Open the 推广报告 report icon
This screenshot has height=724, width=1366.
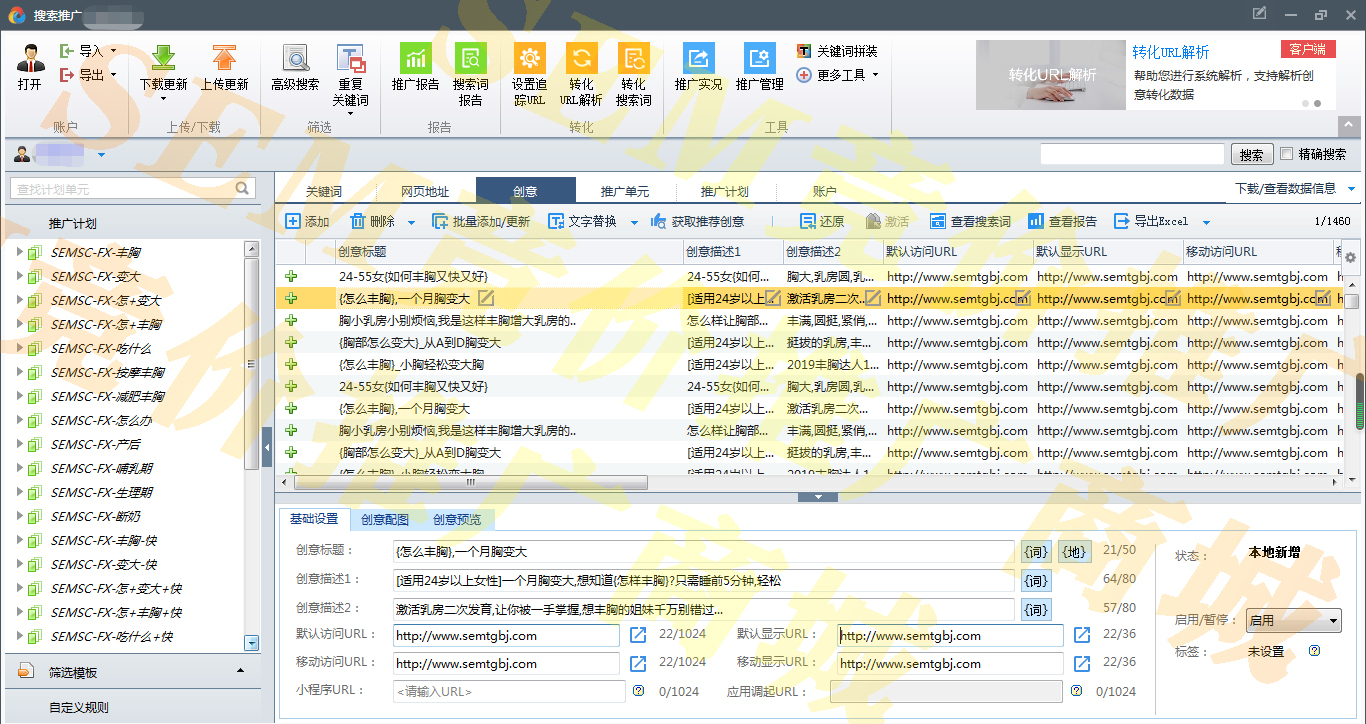pos(415,59)
